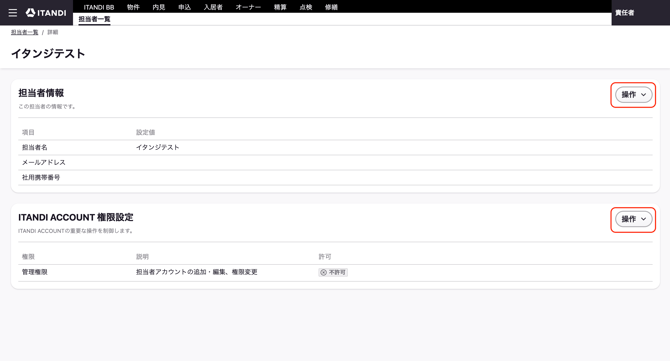Click the ITANDI logo
670x361 pixels.
click(46, 13)
